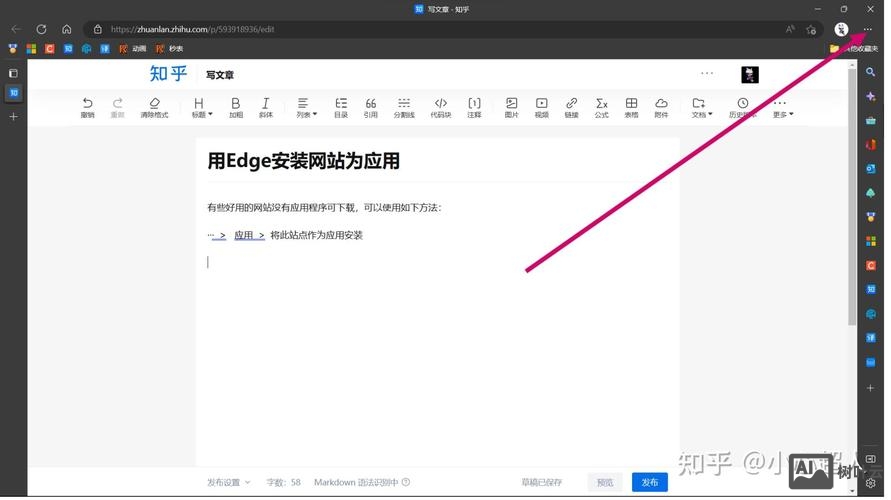Click the scrollbar down arrow
Screen dimensions: 891x500
[x=852, y=491]
